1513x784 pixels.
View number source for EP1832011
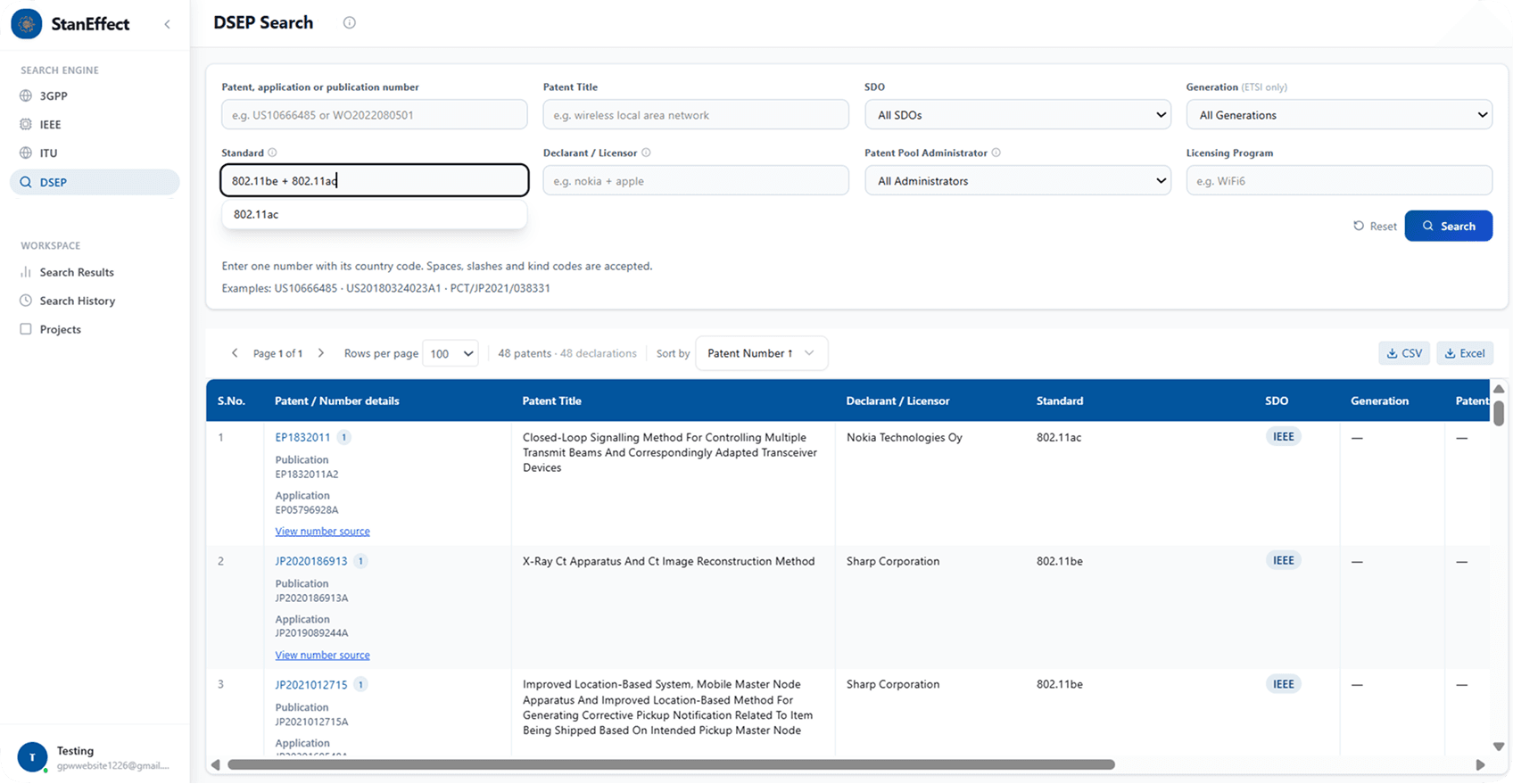tap(322, 531)
